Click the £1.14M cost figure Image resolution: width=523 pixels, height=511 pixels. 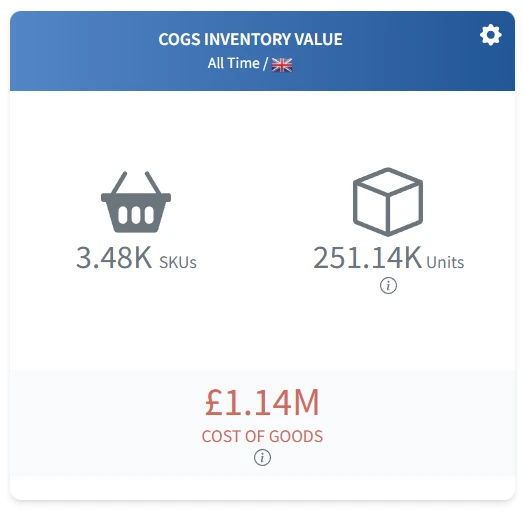pos(262,402)
